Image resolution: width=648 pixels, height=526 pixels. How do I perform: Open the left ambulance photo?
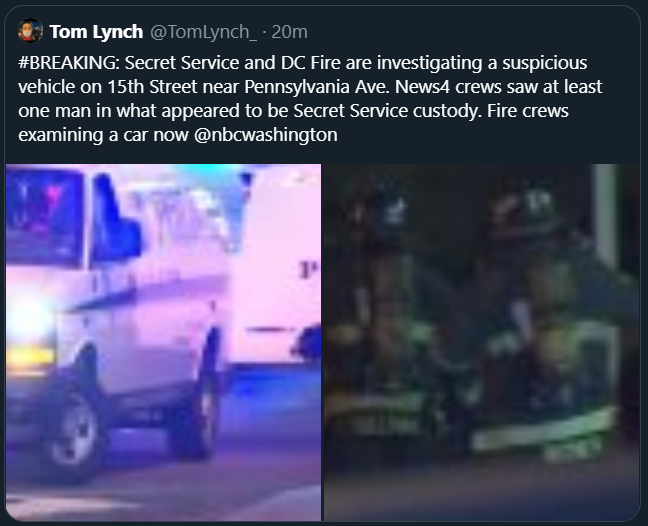[164, 343]
